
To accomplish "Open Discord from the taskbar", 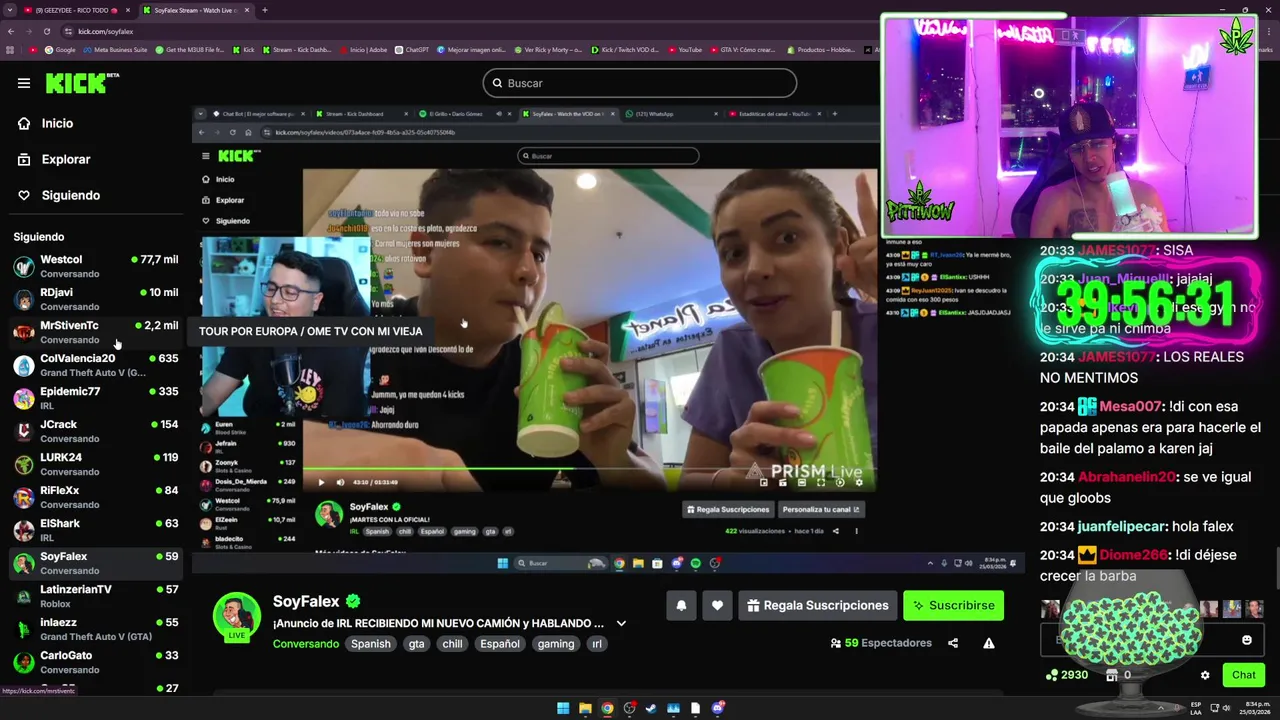I will (x=717, y=708).
